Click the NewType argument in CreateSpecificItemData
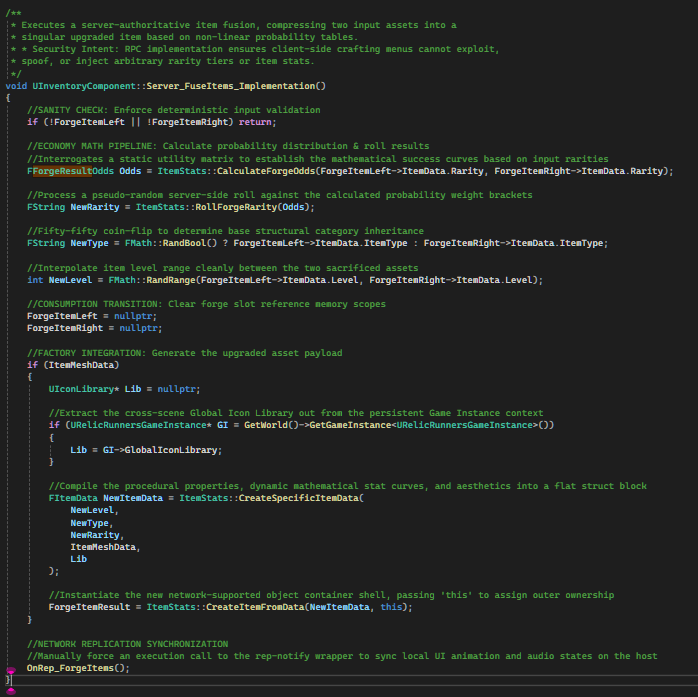 (x=89, y=523)
